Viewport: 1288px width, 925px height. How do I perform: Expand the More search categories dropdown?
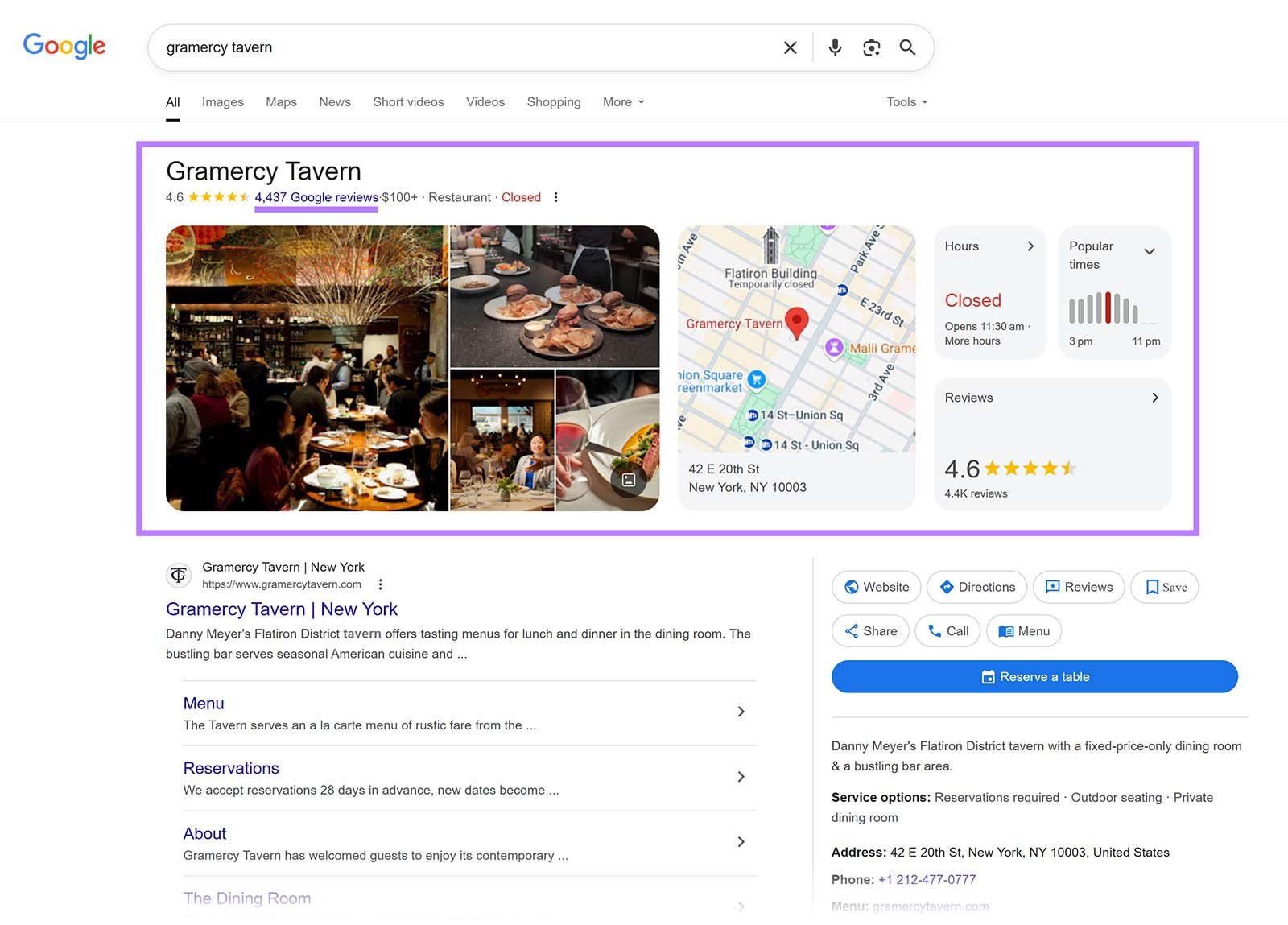tap(622, 102)
